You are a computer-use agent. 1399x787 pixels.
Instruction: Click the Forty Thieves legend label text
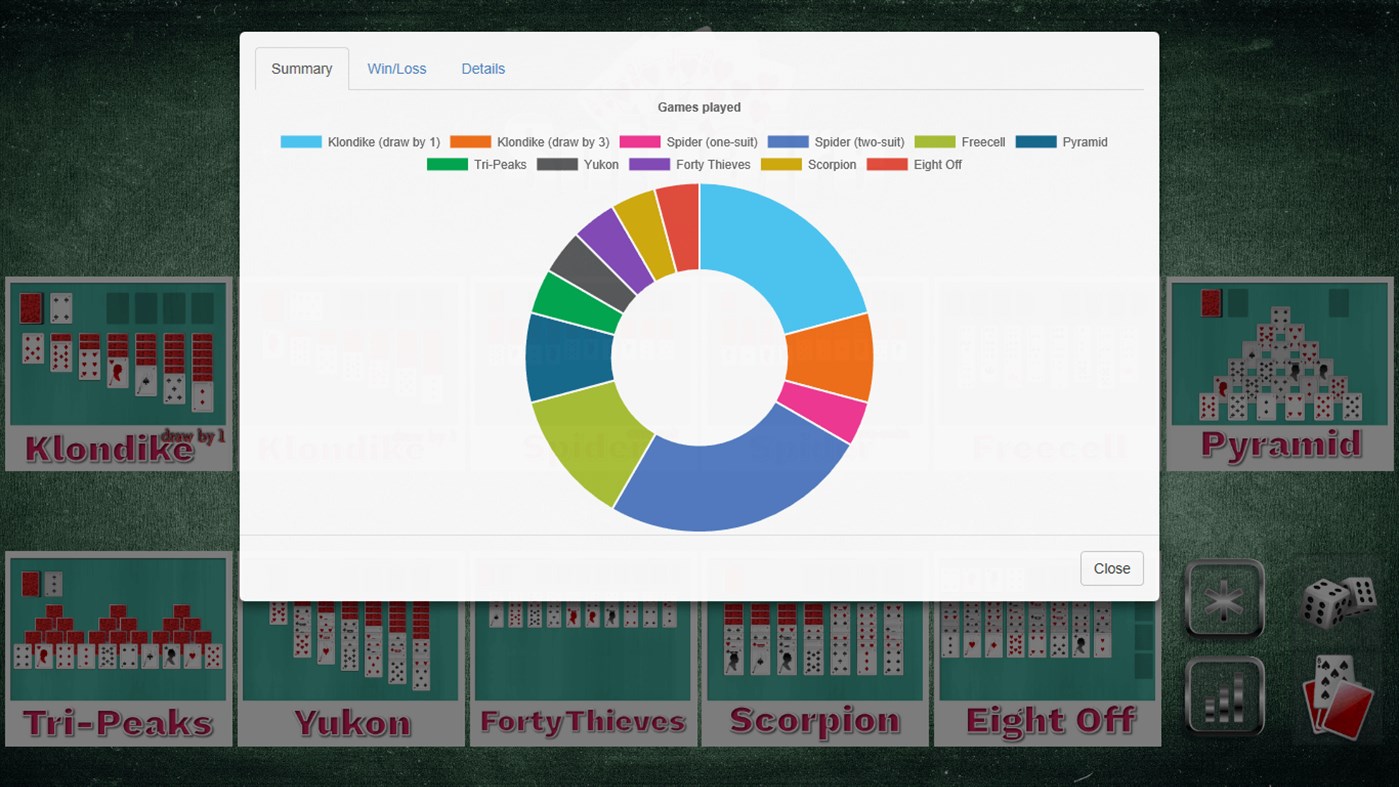click(x=713, y=164)
